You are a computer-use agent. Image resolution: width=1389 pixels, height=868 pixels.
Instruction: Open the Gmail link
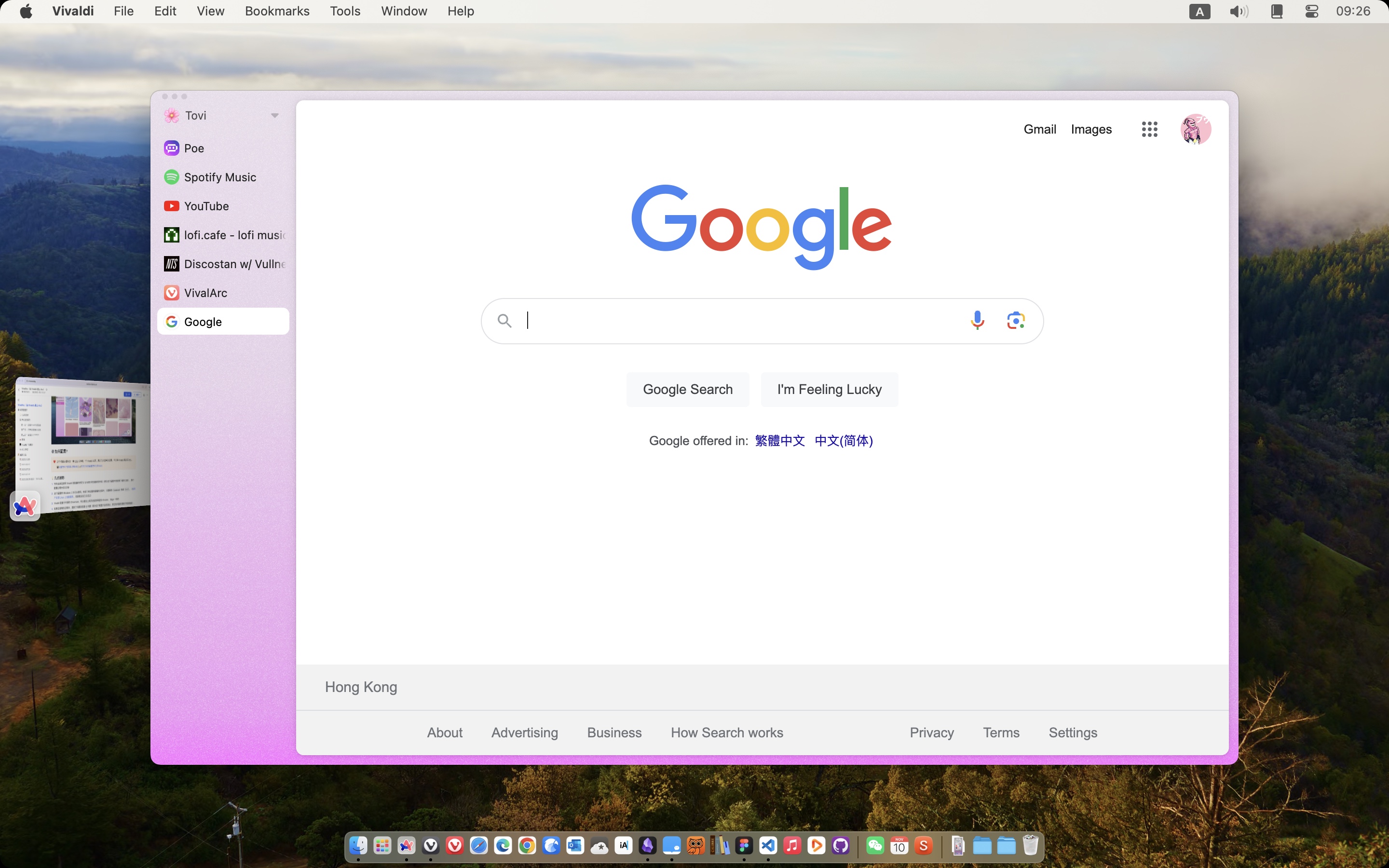(1039, 129)
